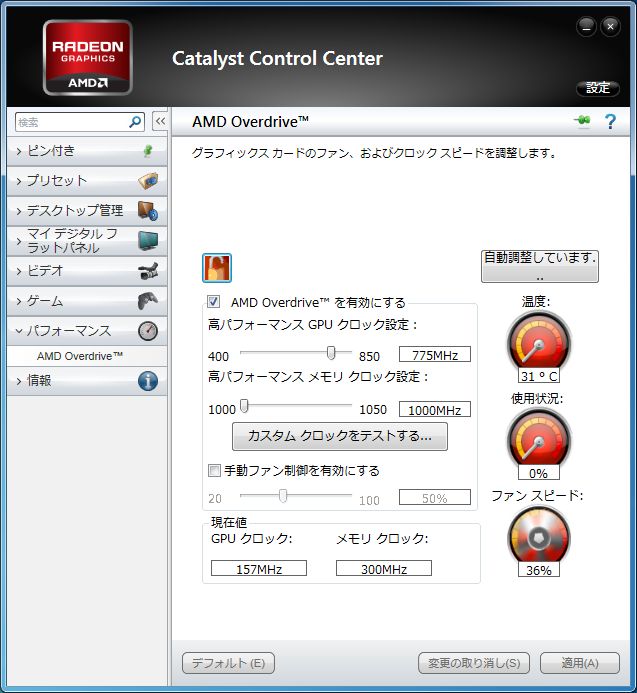Open the ゲーム menu label
Viewport: 637px width, 693px height.
pyautogui.click(x=45, y=301)
